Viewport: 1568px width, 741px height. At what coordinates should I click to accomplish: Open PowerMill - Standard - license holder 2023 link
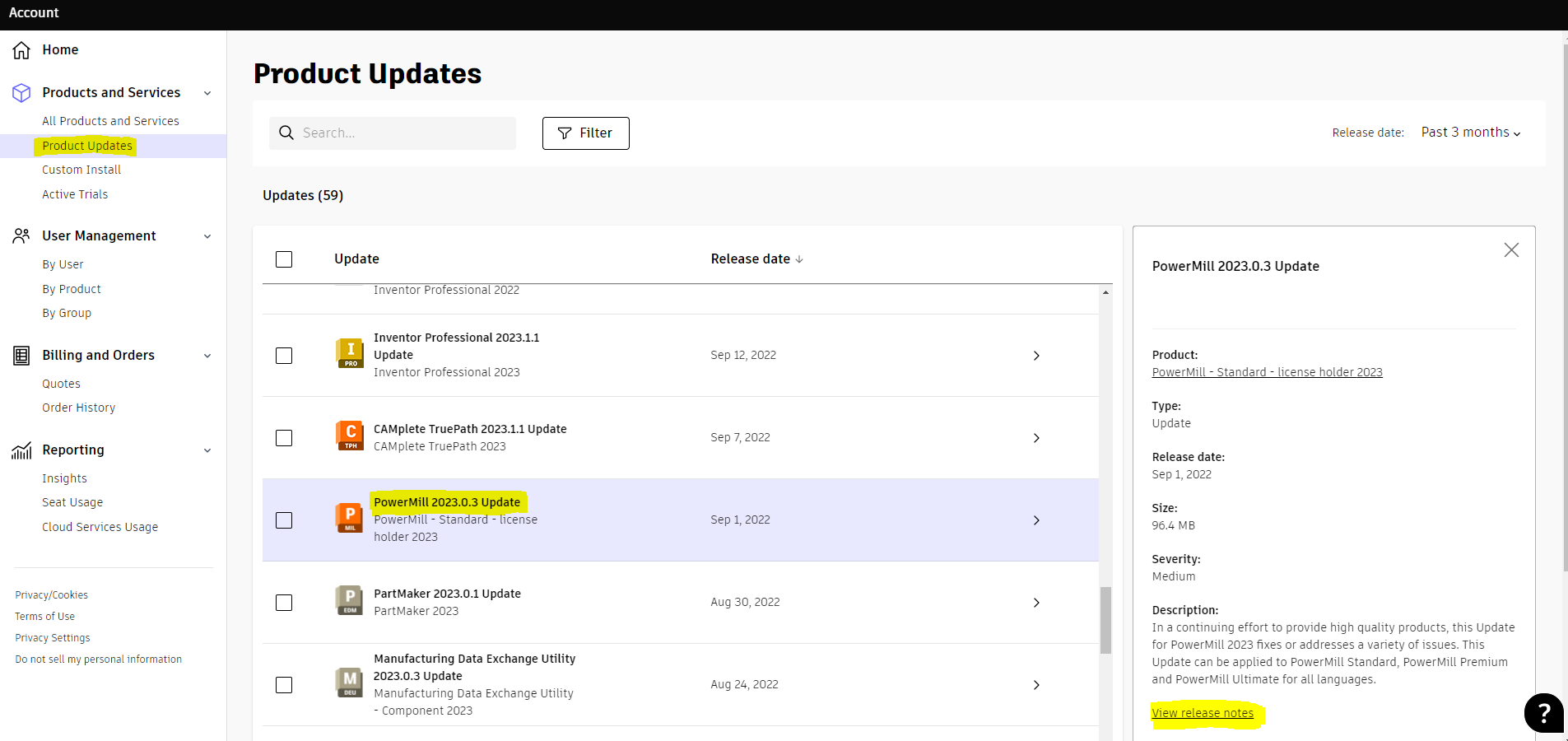coord(1267,372)
